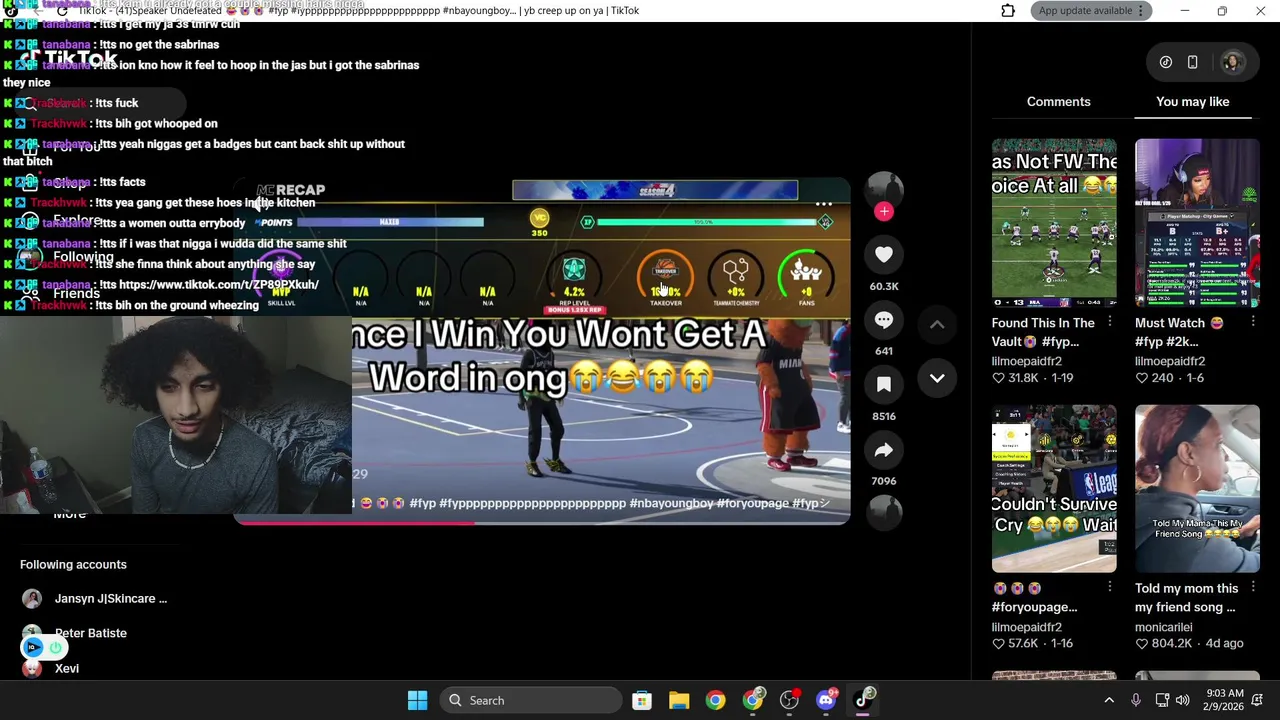Open the 'Found This In The Vault' video thumbnail
Screen dimensions: 1280x720
(x=1054, y=223)
